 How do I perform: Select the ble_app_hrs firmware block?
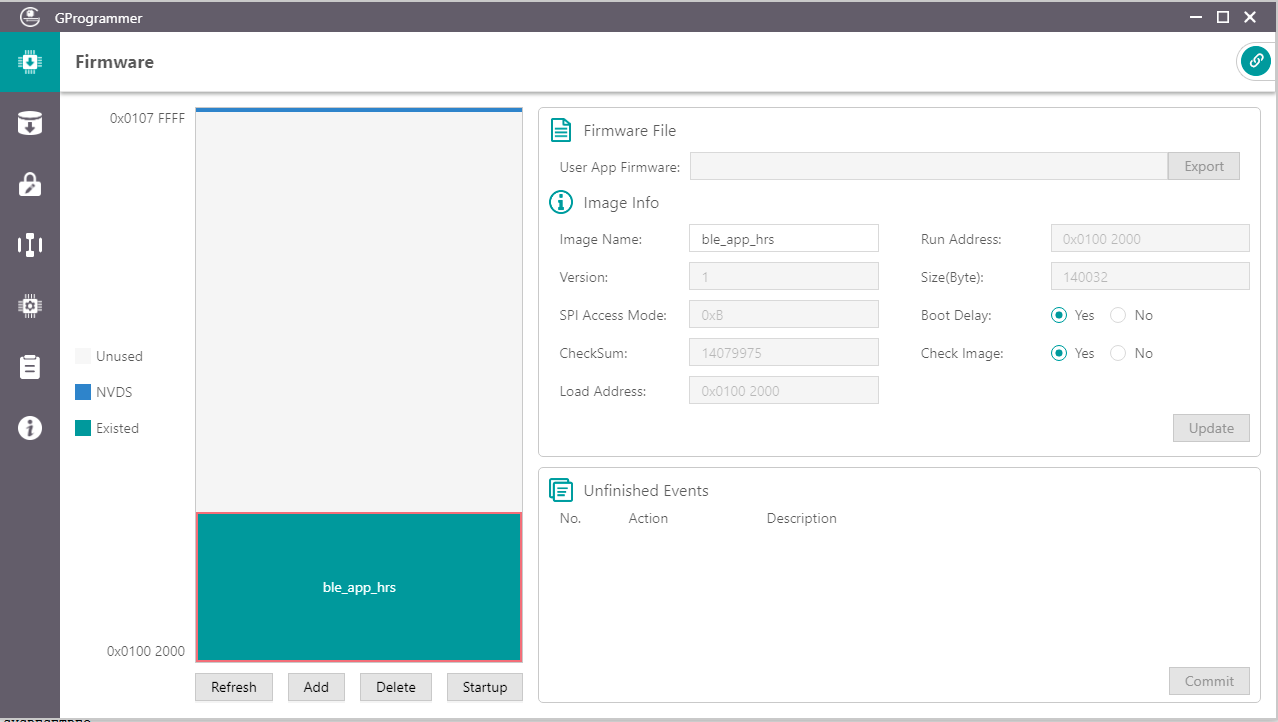tap(359, 587)
